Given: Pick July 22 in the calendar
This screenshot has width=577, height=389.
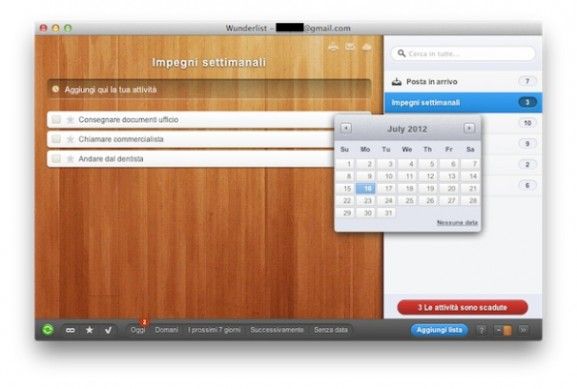Looking at the screenshot, I should 346,201.
